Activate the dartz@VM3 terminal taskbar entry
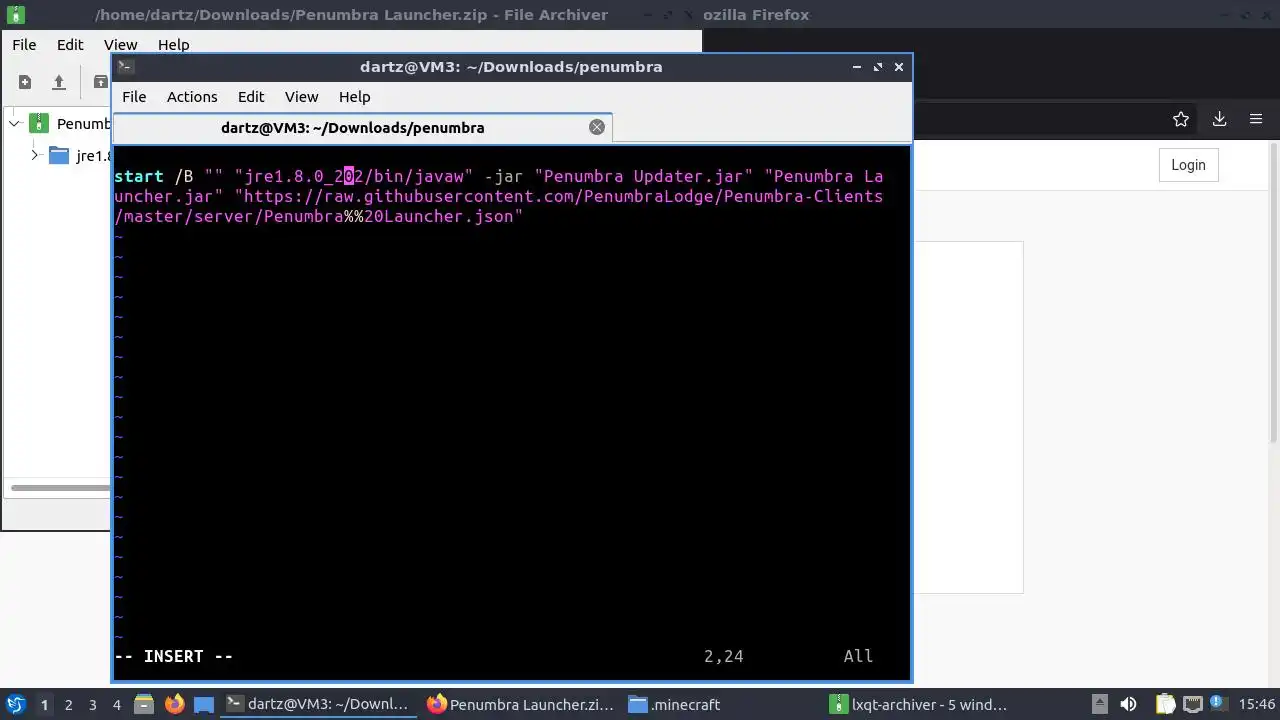 tap(320, 705)
